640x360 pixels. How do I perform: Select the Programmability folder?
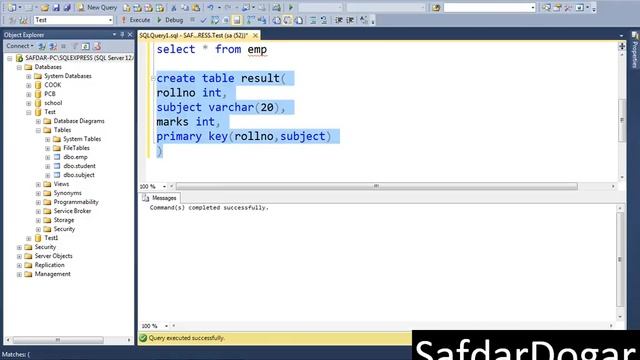(76, 202)
